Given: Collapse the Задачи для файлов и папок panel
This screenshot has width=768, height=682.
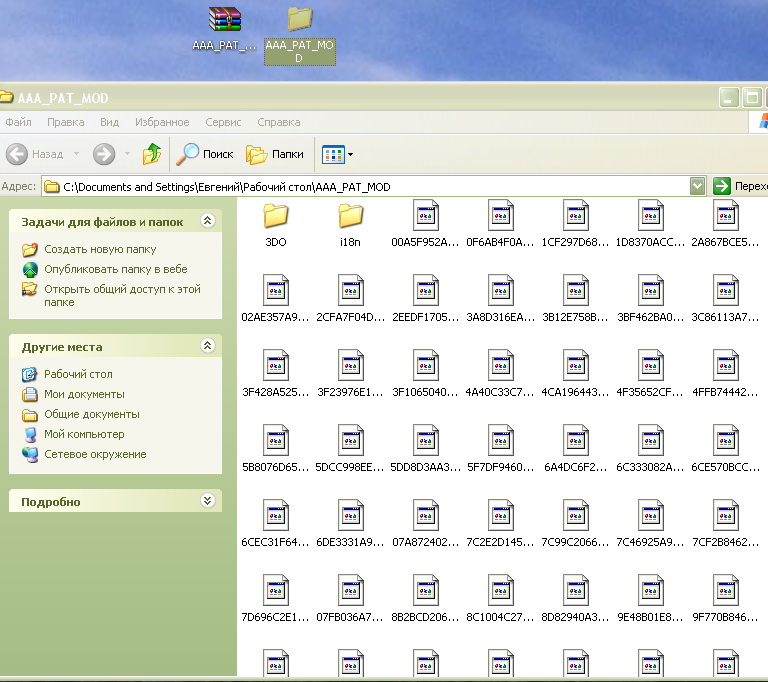Looking at the screenshot, I should (x=207, y=221).
